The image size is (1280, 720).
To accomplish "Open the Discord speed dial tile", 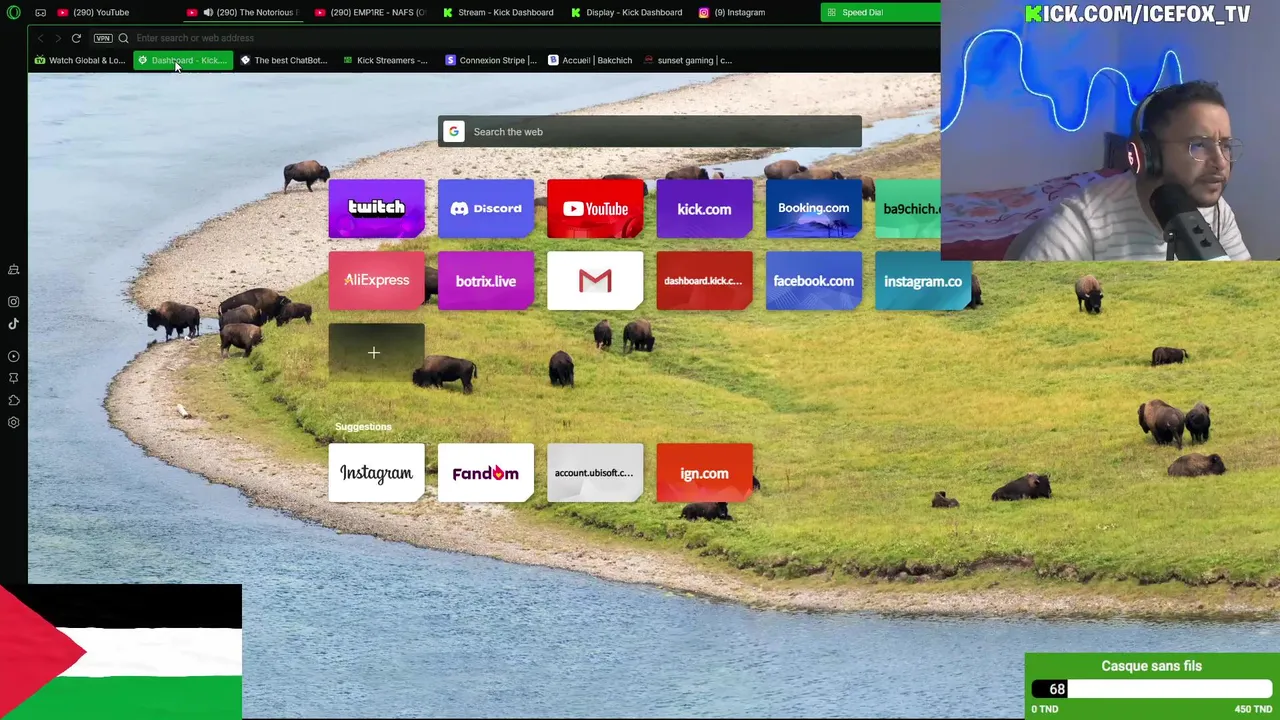I will [486, 209].
